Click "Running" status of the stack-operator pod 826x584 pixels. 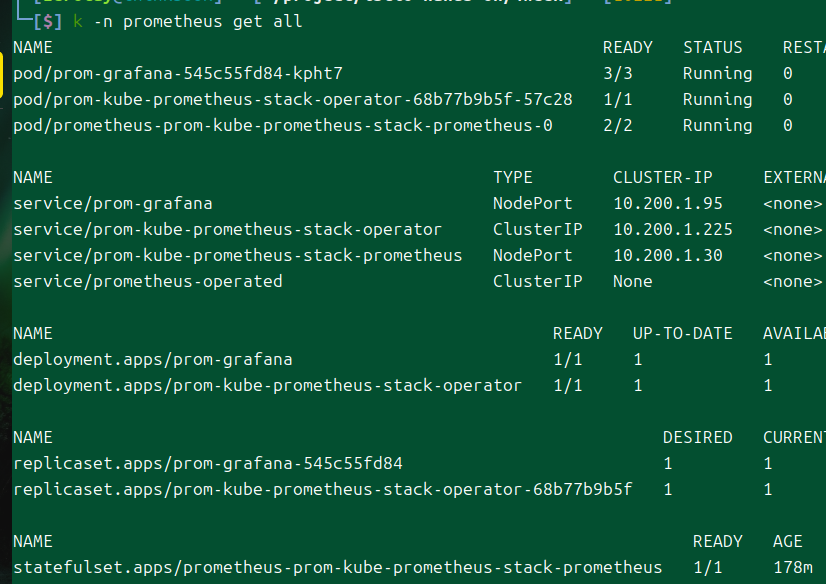tap(717, 99)
